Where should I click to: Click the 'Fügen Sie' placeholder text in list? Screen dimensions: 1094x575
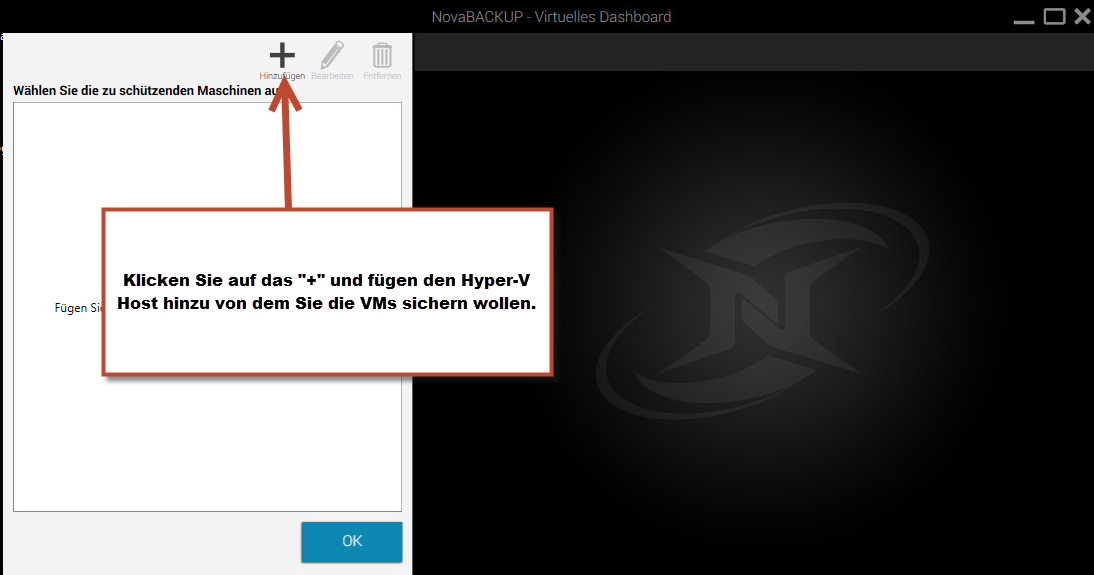[78, 308]
